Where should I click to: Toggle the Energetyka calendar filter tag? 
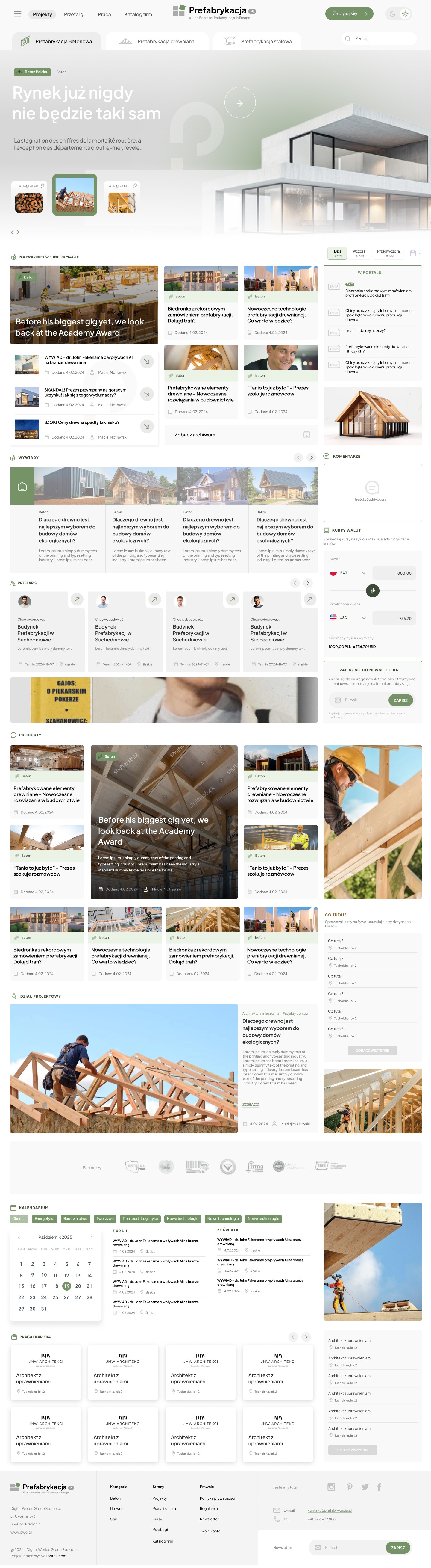(x=44, y=1219)
